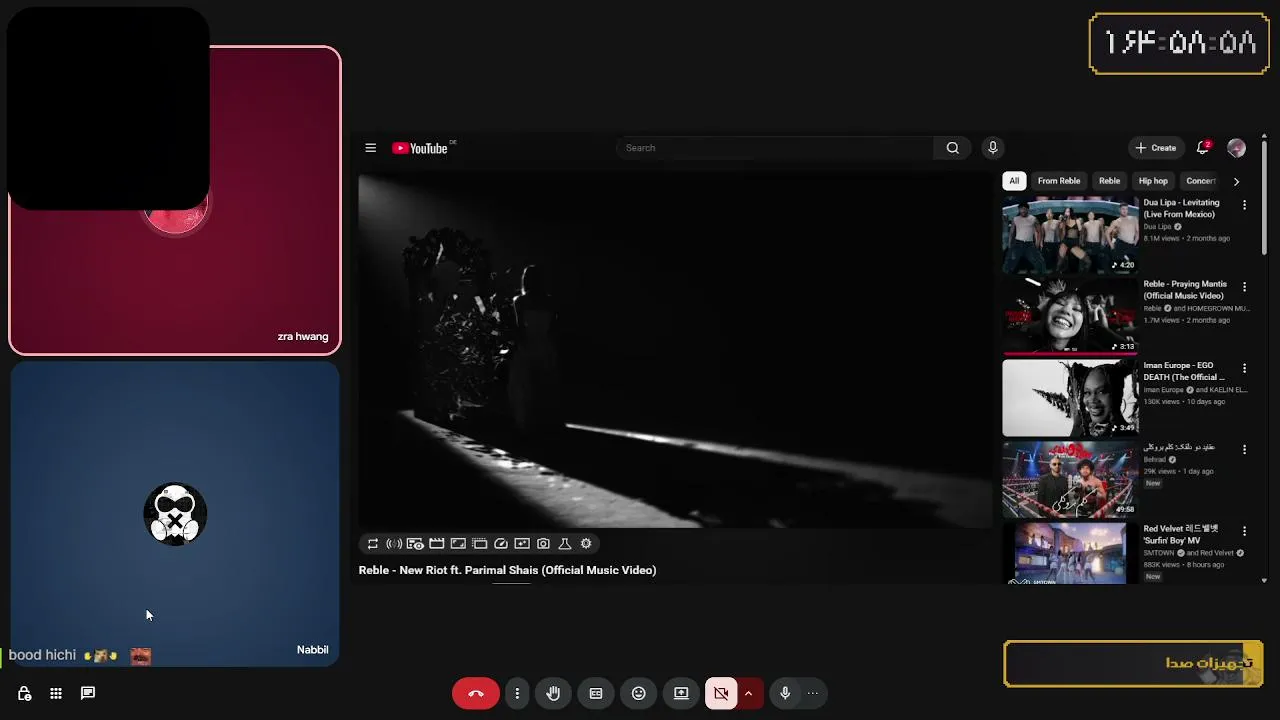Open the 'Iman Europe - EGO DEATH' title link
Viewport: 1280px width, 720px height.
1184,371
